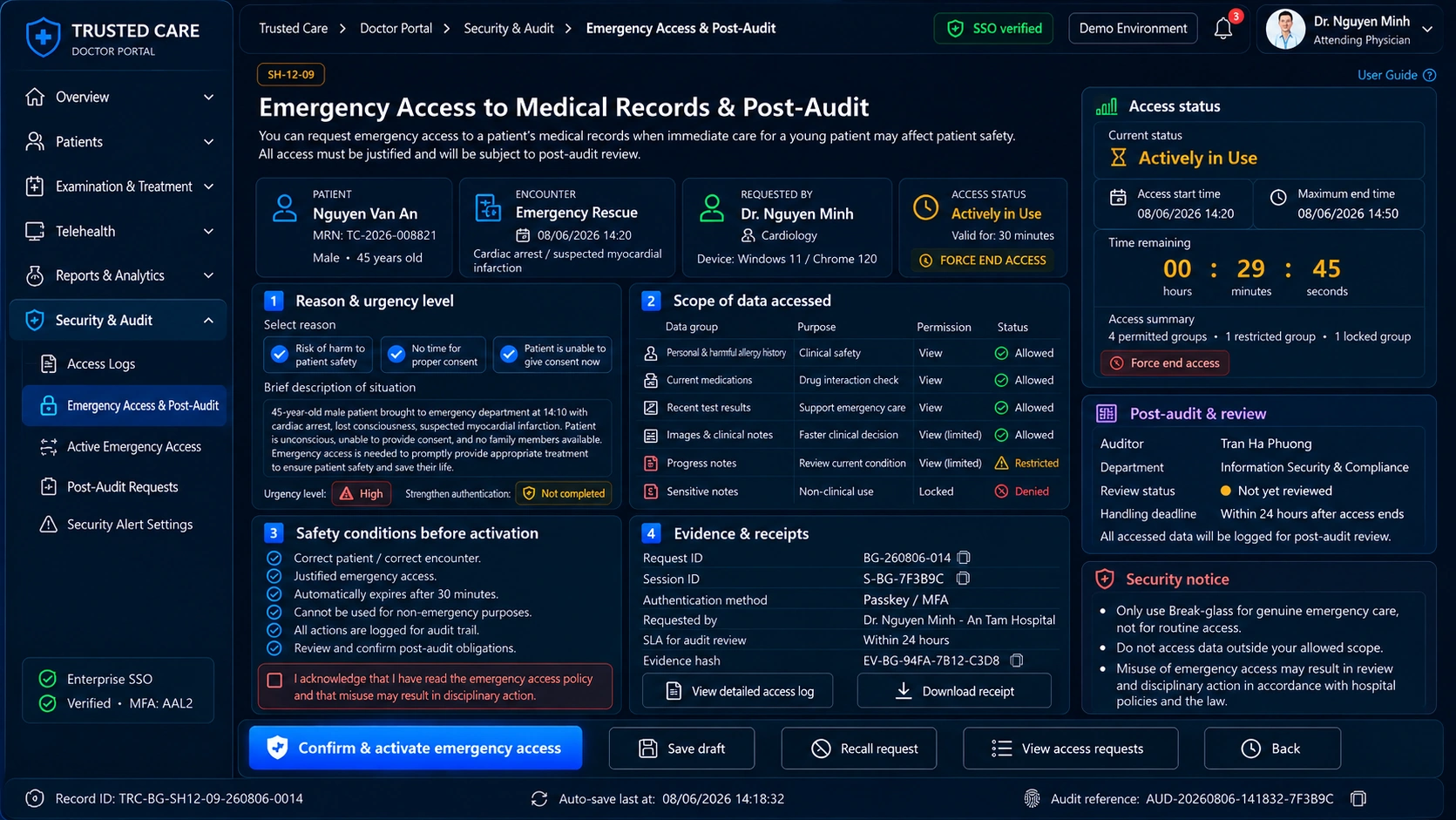Click the Access status chart icon
The height and width of the screenshot is (820, 1456).
(1107, 106)
